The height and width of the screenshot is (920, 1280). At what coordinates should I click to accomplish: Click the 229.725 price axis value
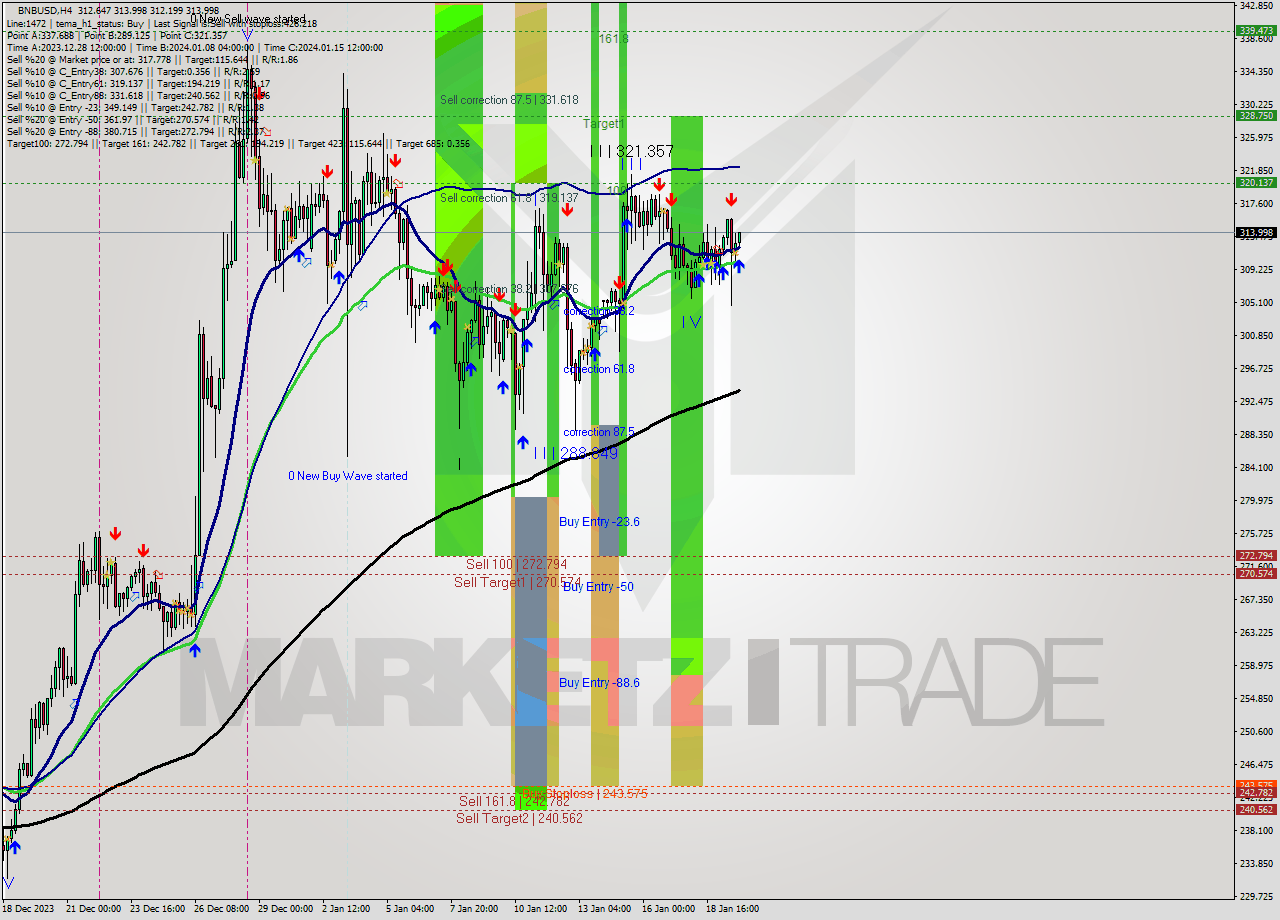pos(1256,896)
